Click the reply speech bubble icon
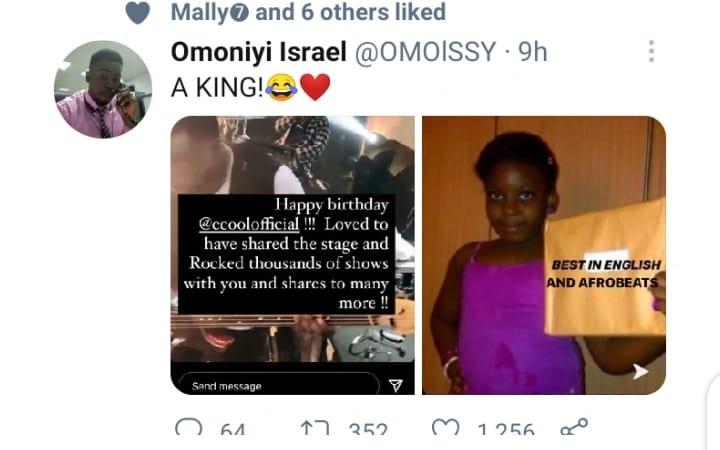 click(188, 428)
